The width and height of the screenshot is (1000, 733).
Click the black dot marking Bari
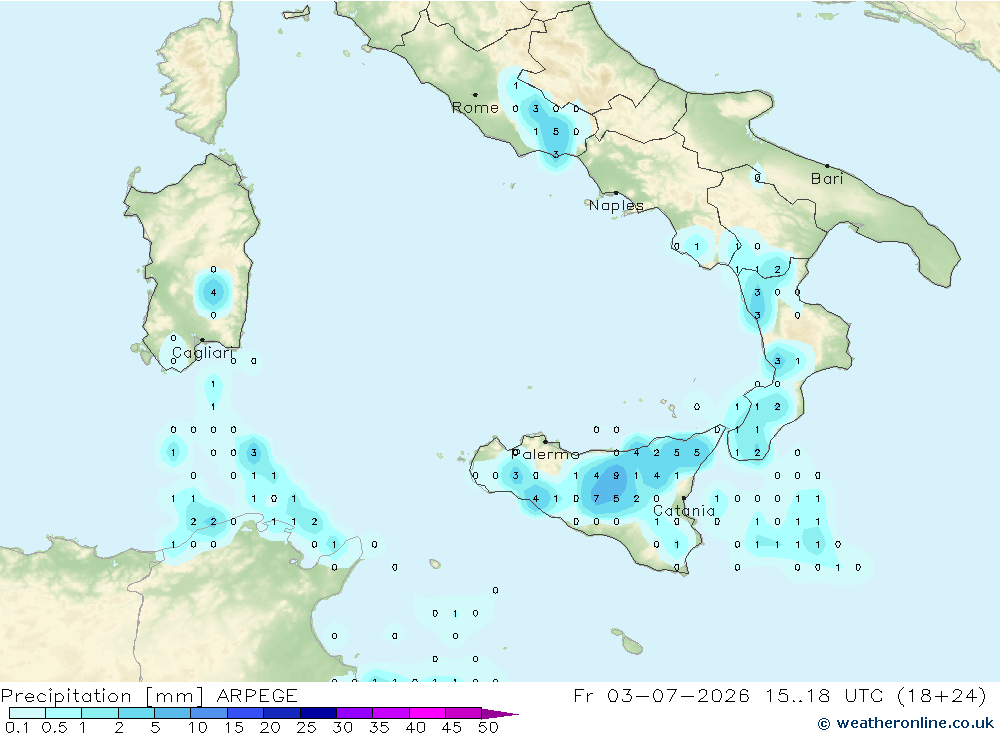coord(827,166)
